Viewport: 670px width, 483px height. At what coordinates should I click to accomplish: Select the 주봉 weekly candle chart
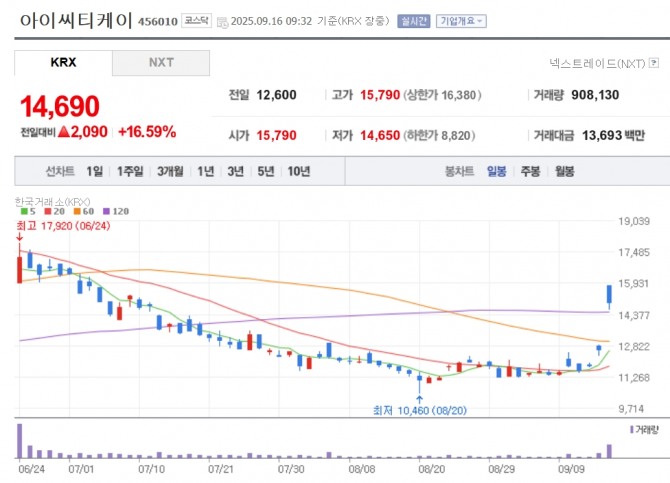pyautogui.click(x=530, y=171)
